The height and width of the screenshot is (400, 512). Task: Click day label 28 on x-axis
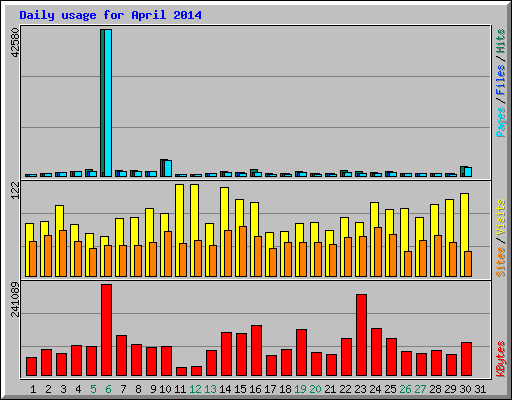(x=435, y=389)
